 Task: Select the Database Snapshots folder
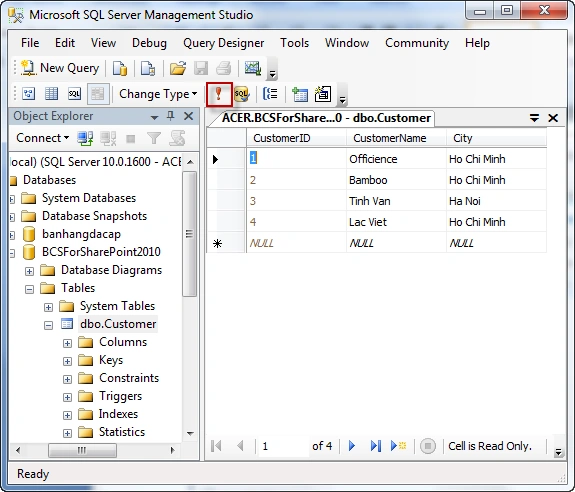click(94, 216)
